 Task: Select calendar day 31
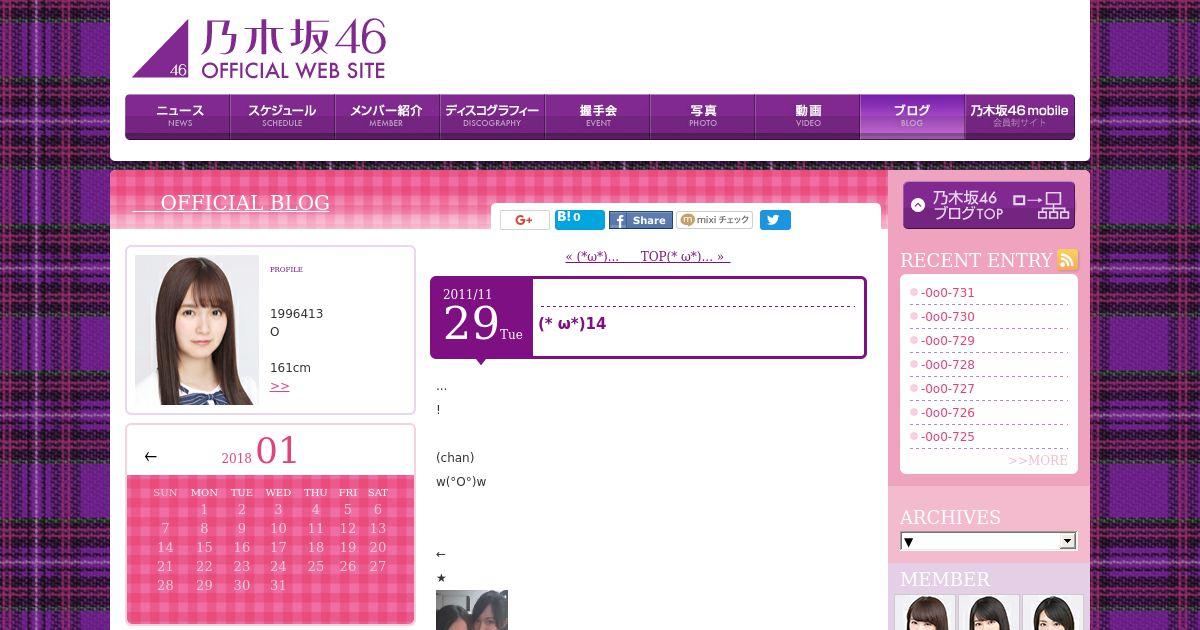[278, 585]
